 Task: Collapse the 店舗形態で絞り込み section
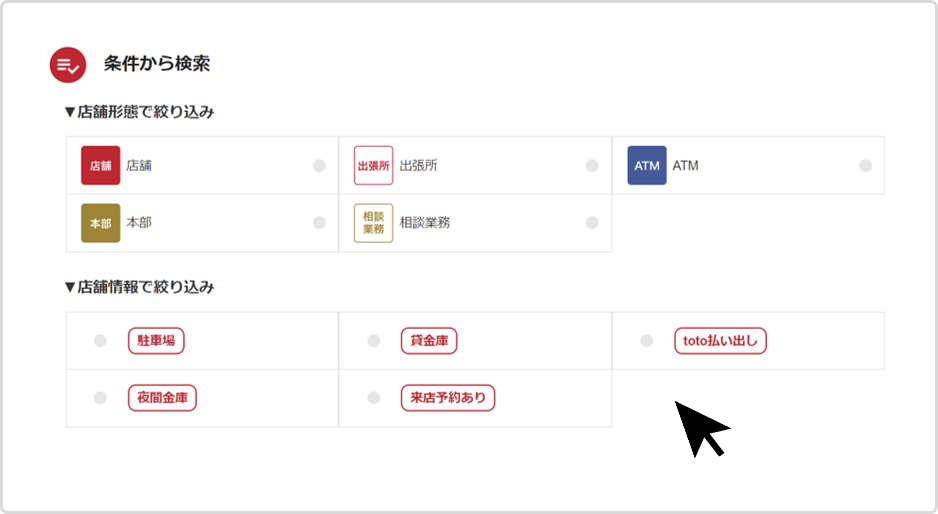pos(139,112)
